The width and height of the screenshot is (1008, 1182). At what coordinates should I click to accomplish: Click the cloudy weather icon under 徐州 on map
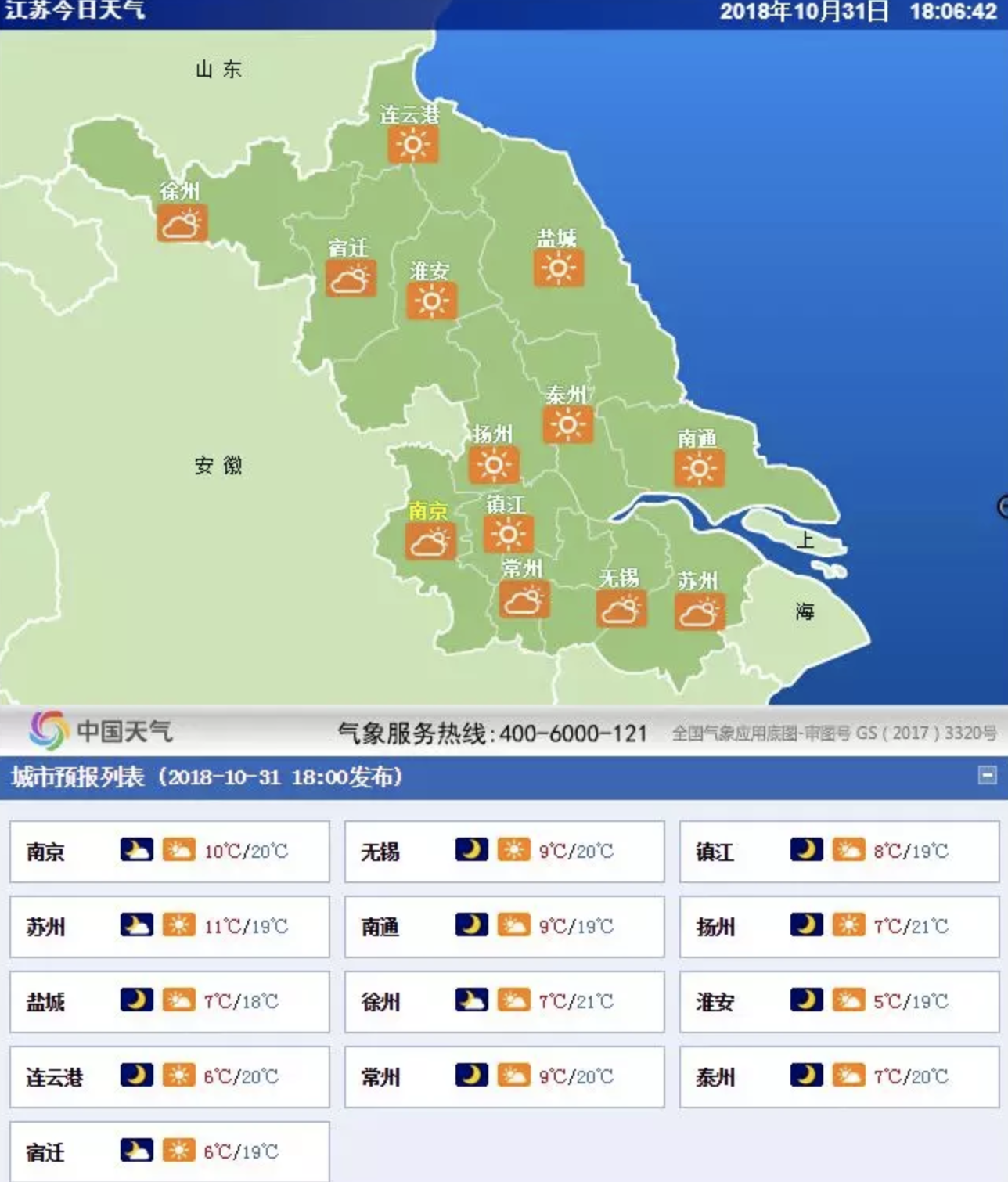(x=182, y=223)
